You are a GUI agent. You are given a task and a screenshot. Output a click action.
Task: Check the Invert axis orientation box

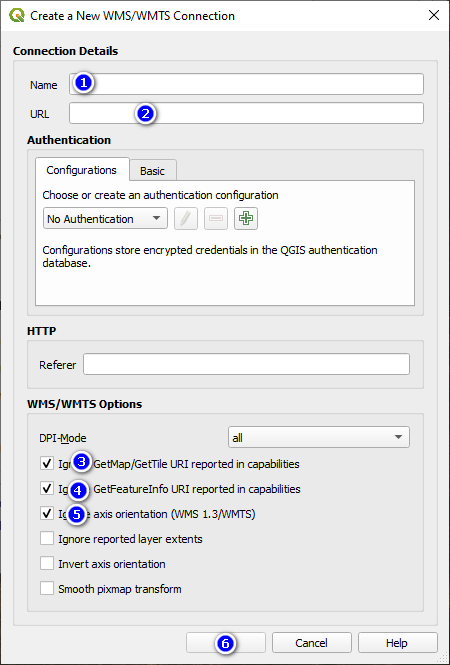[x=47, y=564]
